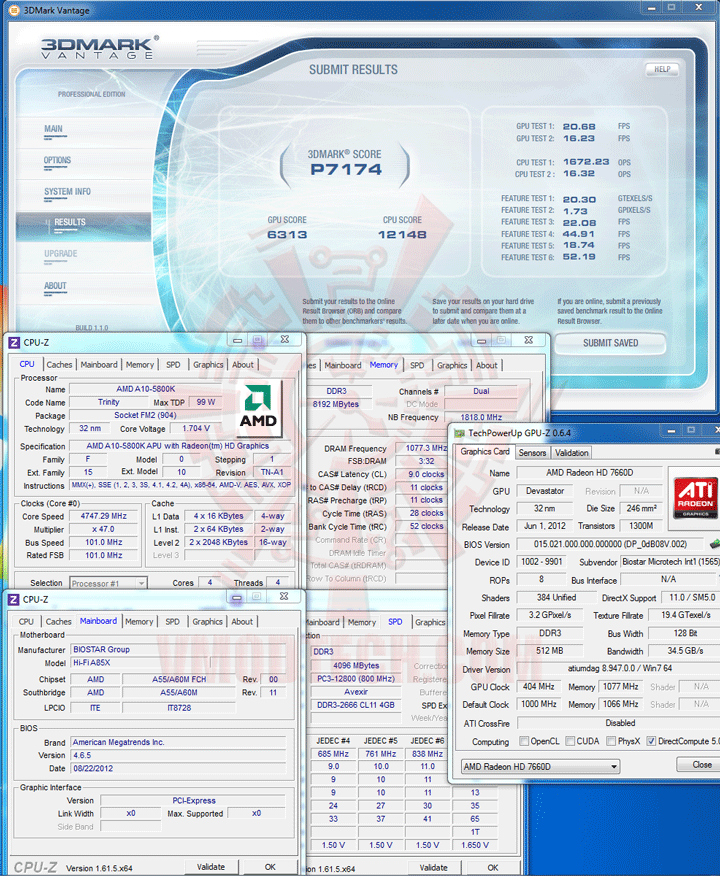Click the motherboard model field Hi-Fi A85X
The width and height of the screenshot is (720, 876).
pyautogui.click(x=141, y=663)
